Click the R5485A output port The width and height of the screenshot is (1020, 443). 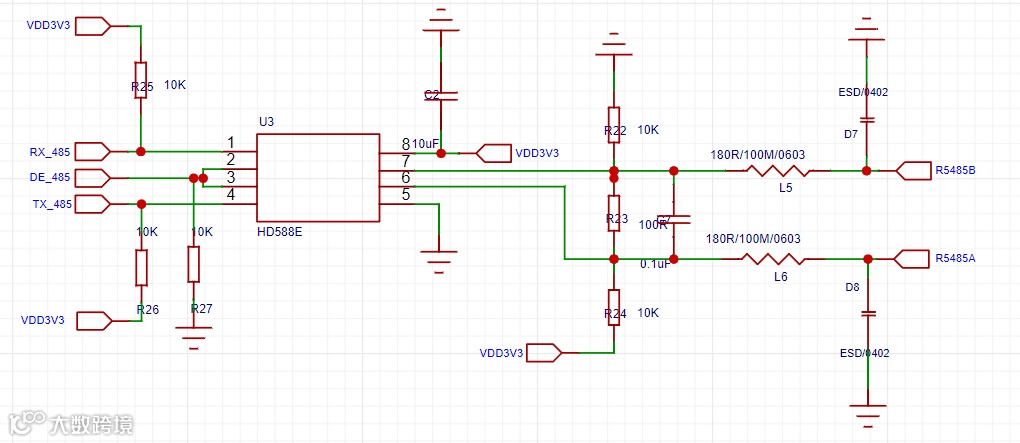[x=913, y=259]
